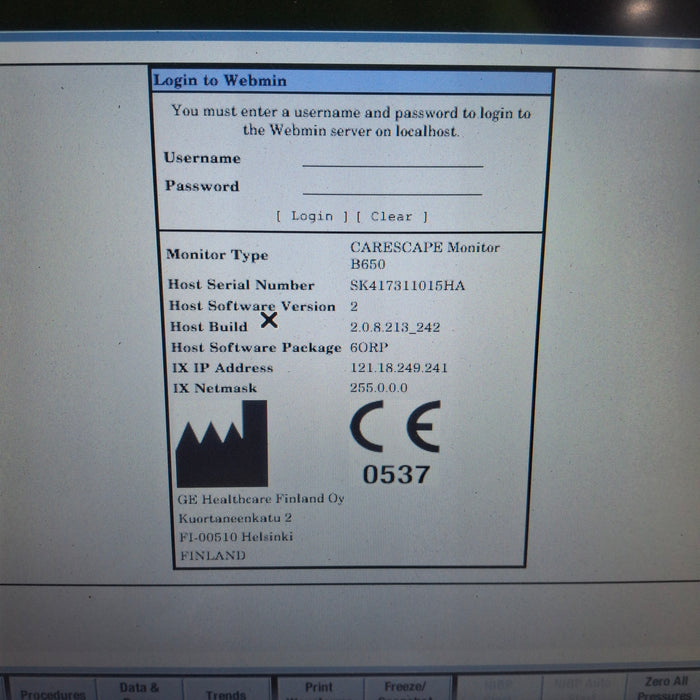Select the dimmed NIBP Auto key
Viewport: 700px width, 700px height.
point(584,688)
